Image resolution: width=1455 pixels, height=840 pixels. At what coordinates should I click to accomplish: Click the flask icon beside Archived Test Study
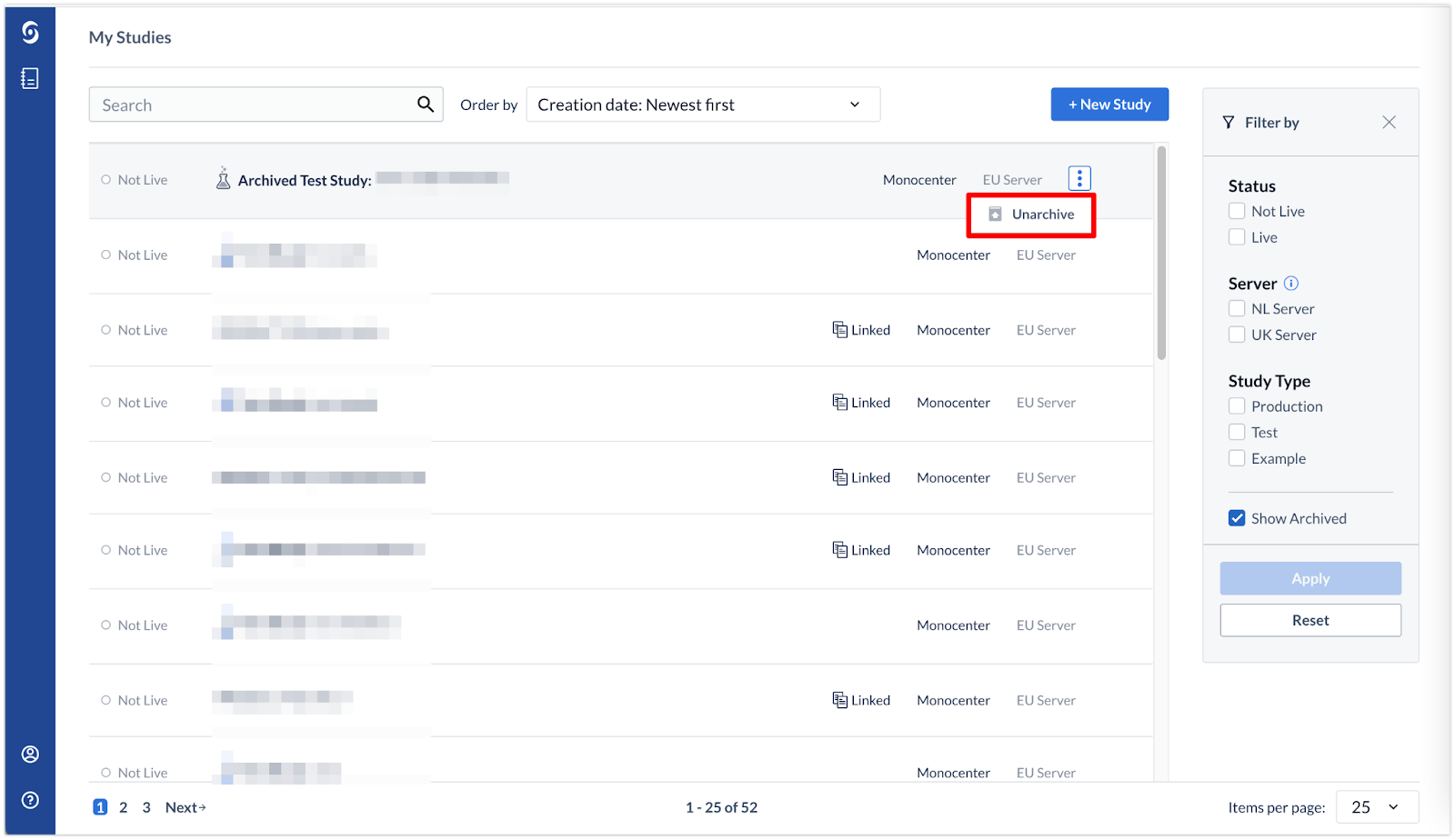click(223, 178)
